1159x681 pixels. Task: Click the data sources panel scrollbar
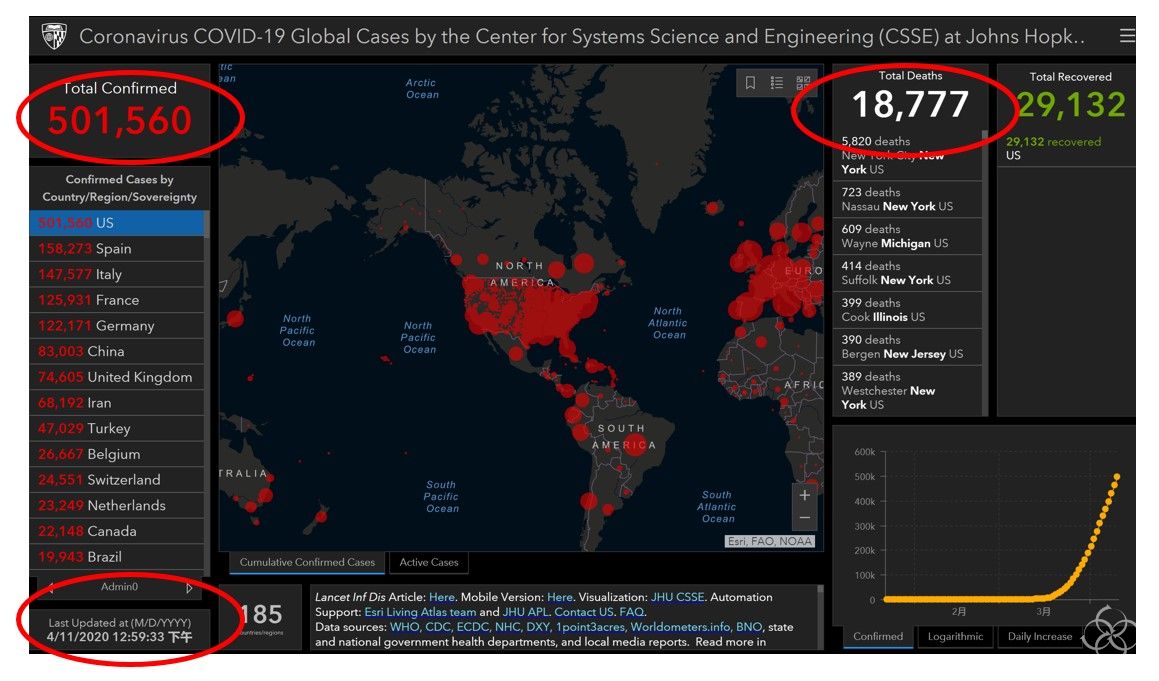point(820,617)
